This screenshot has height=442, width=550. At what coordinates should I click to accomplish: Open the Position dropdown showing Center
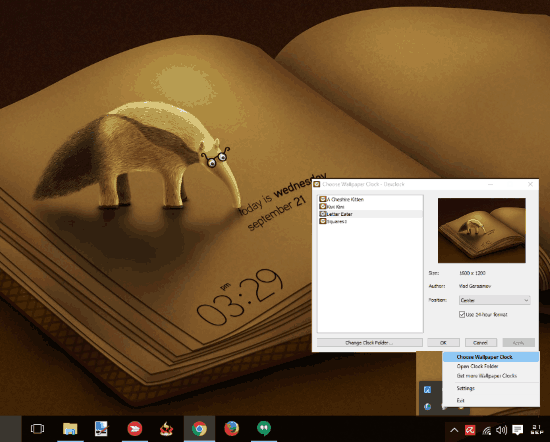tap(495, 300)
